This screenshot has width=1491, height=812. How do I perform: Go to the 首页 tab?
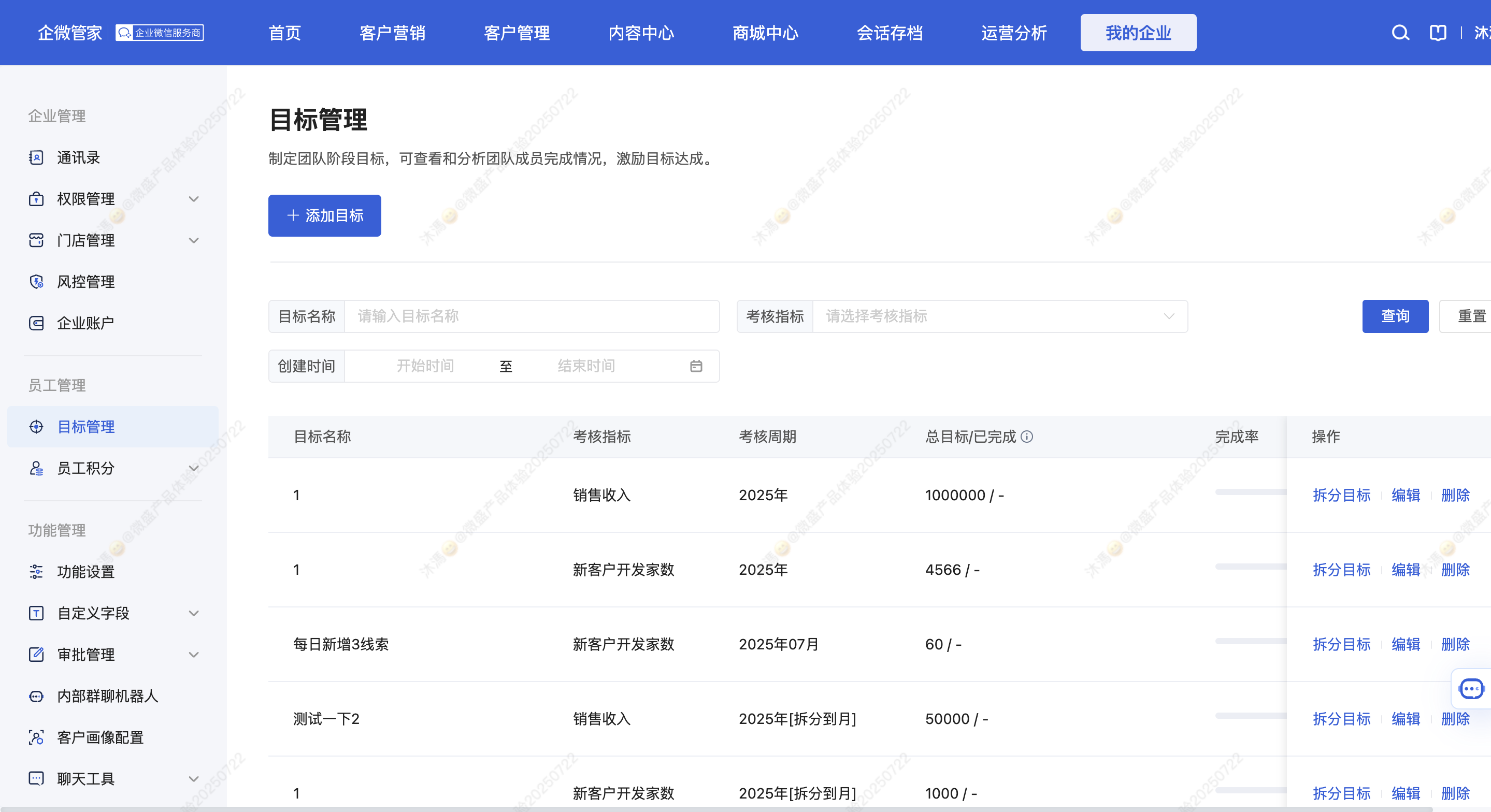285,33
